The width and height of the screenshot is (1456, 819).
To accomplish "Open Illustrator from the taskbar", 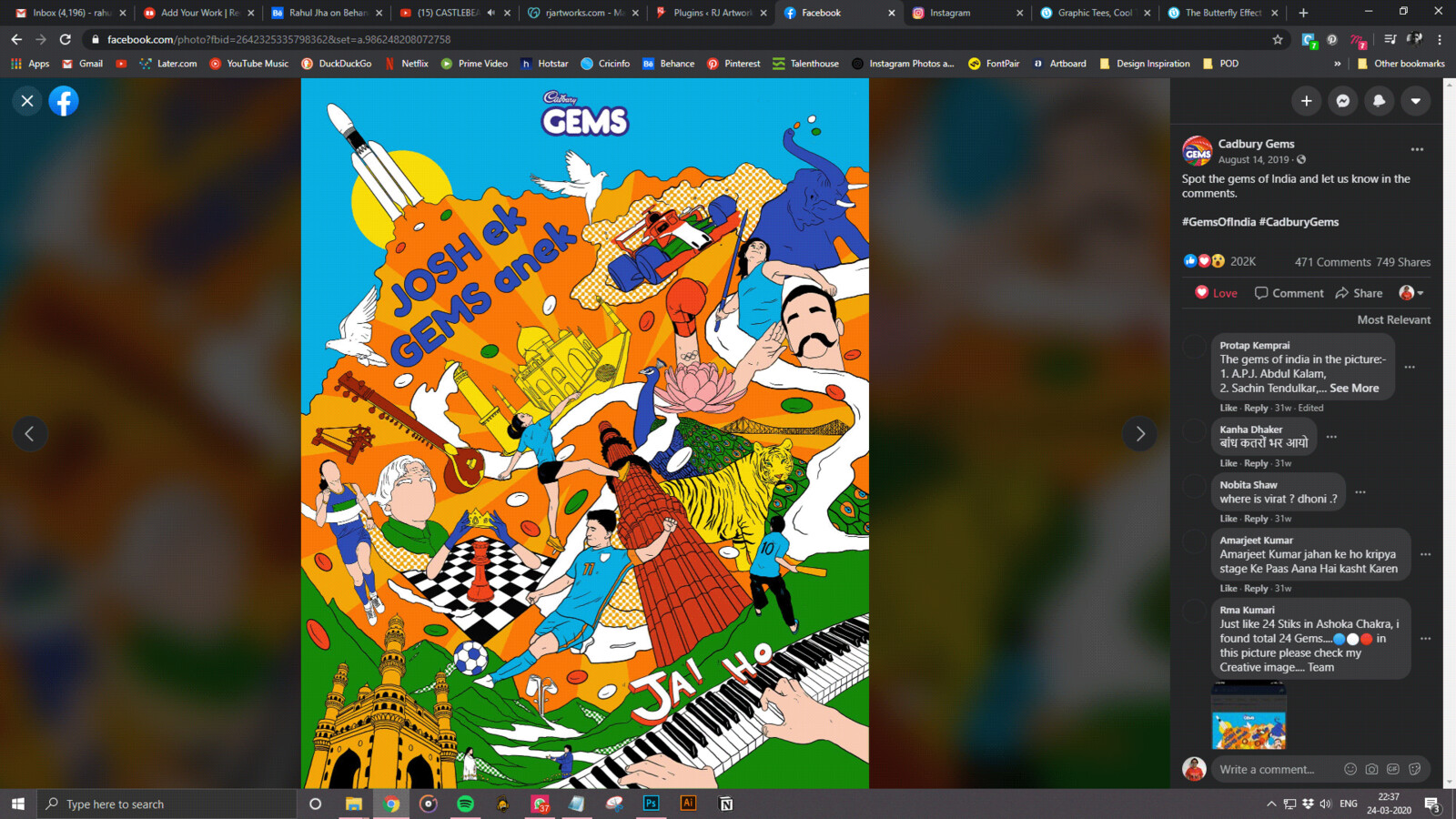I will tap(688, 804).
